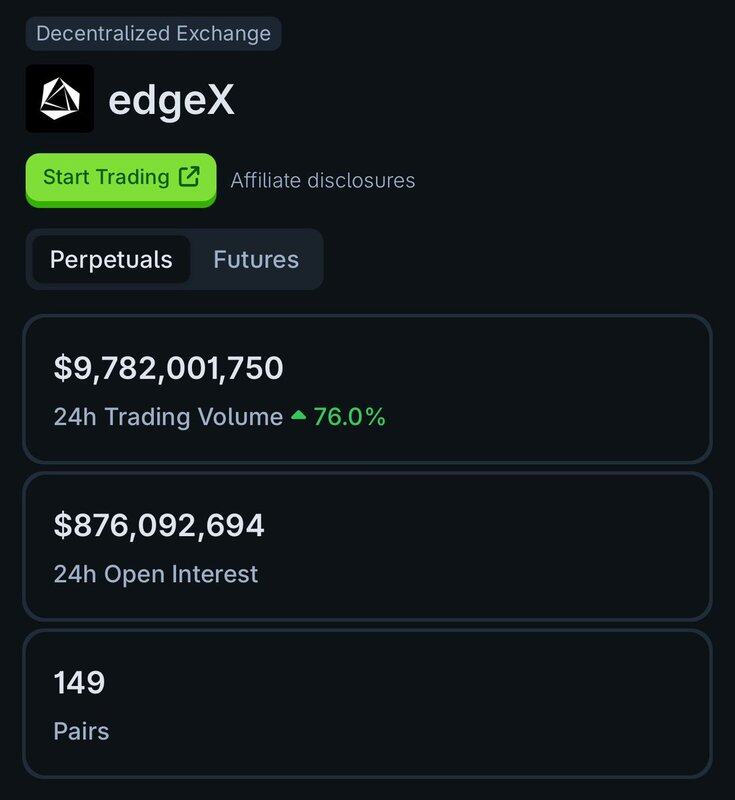This screenshot has width=735, height=800.
Task: Click the green up-arrow volume change icon
Action: (298, 415)
